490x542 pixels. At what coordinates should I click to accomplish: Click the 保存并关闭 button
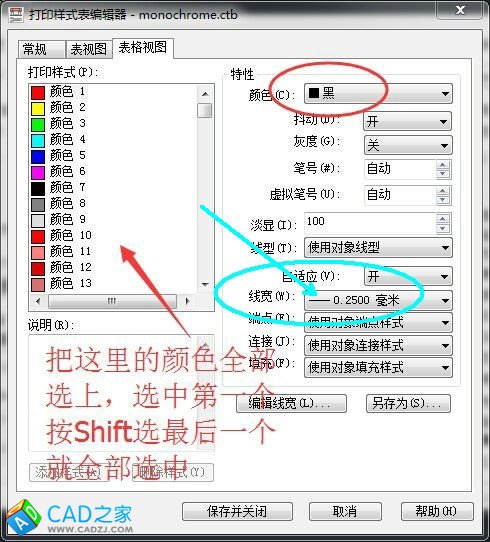(237, 511)
